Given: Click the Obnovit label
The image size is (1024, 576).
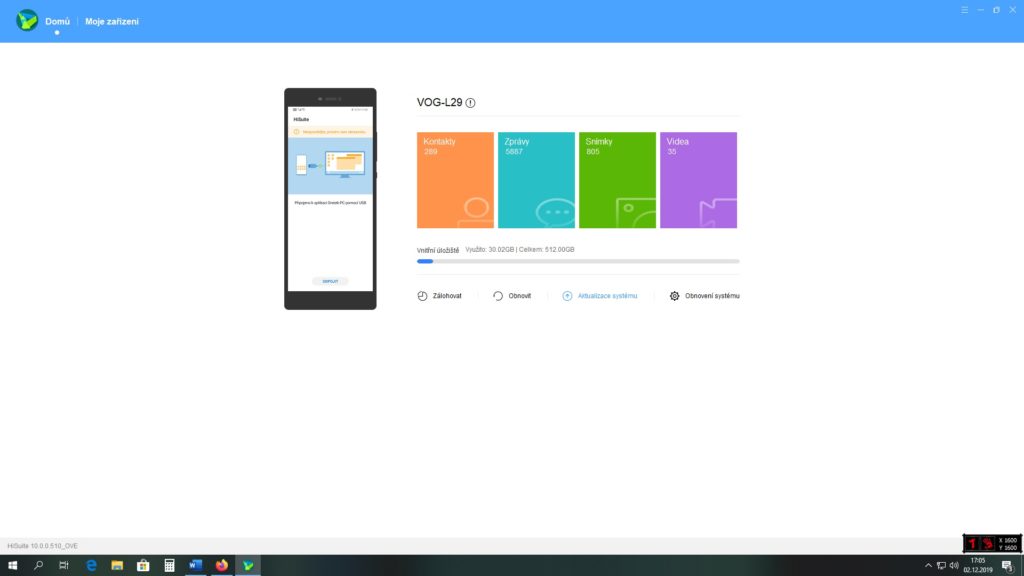Looking at the screenshot, I should [x=520, y=296].
